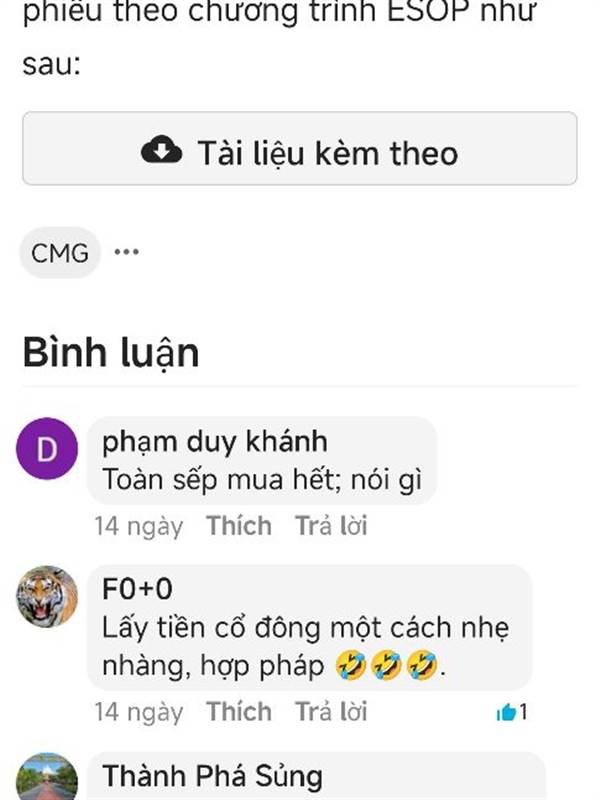Tap the laughing emojis in F0+0's comment
The image size is (600, 800).
[387, 665]
